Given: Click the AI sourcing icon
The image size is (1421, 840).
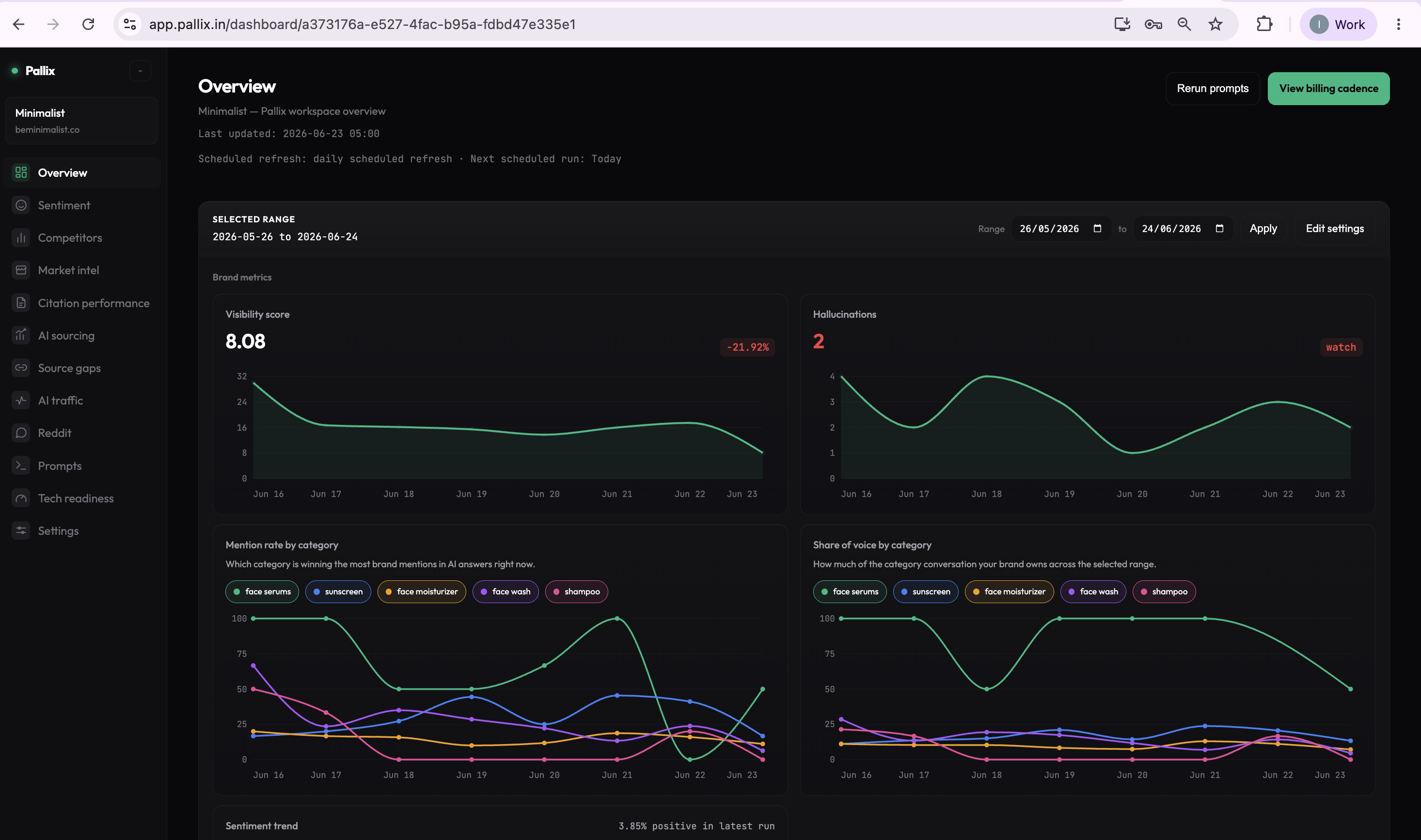Looking at the screenshot, I should pos(21,335).
